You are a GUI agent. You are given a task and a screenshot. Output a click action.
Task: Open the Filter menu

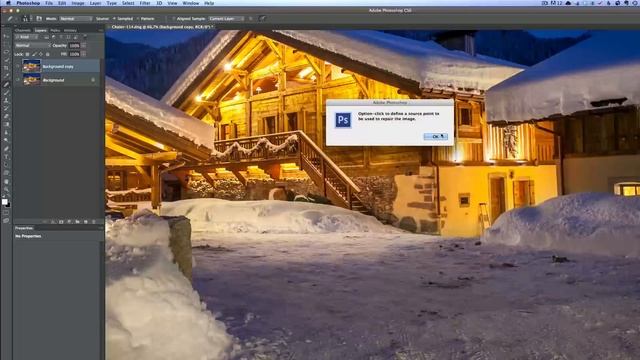coord(145,3)
